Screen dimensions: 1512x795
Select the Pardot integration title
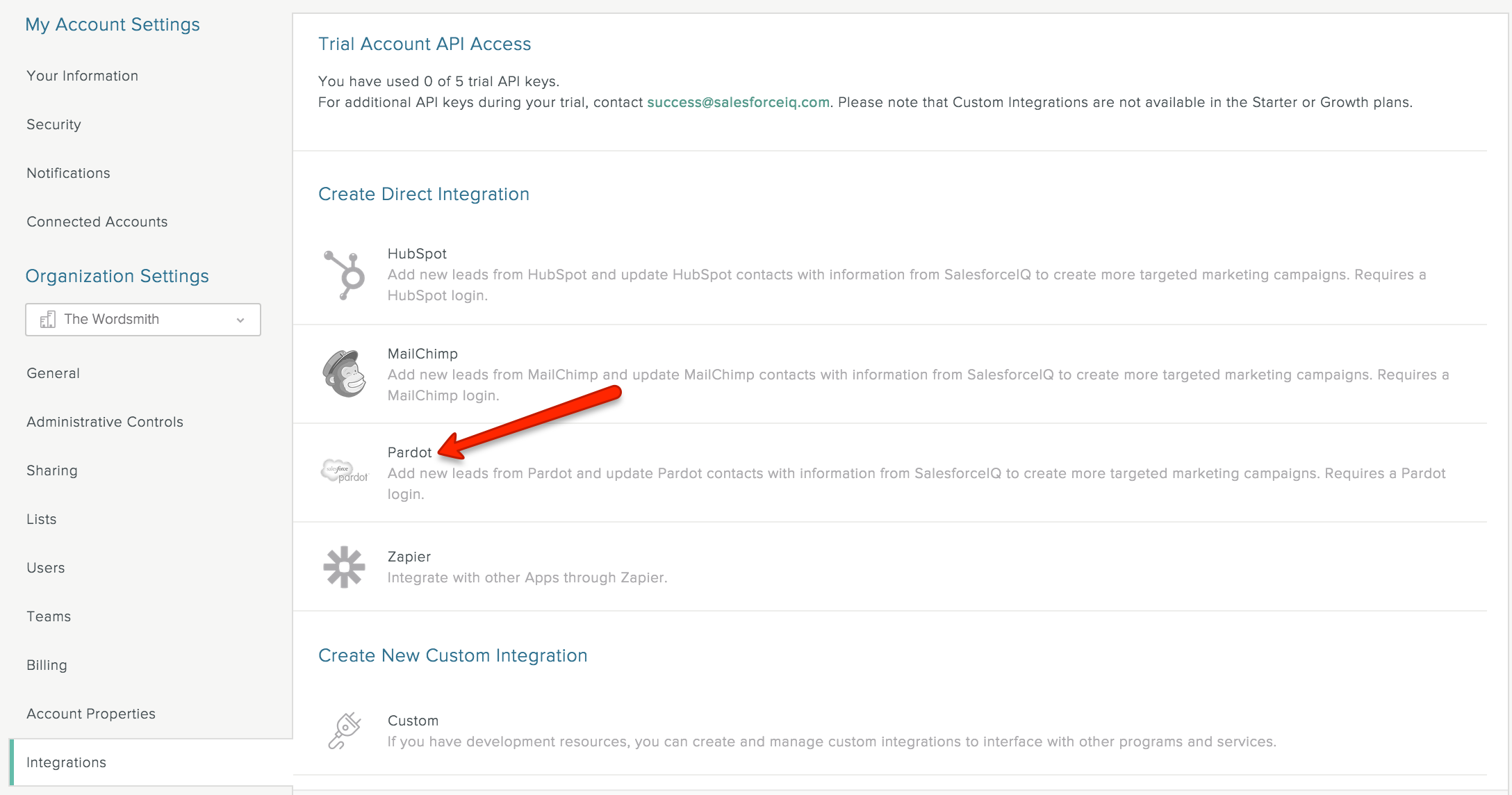[x=409, y=452]
